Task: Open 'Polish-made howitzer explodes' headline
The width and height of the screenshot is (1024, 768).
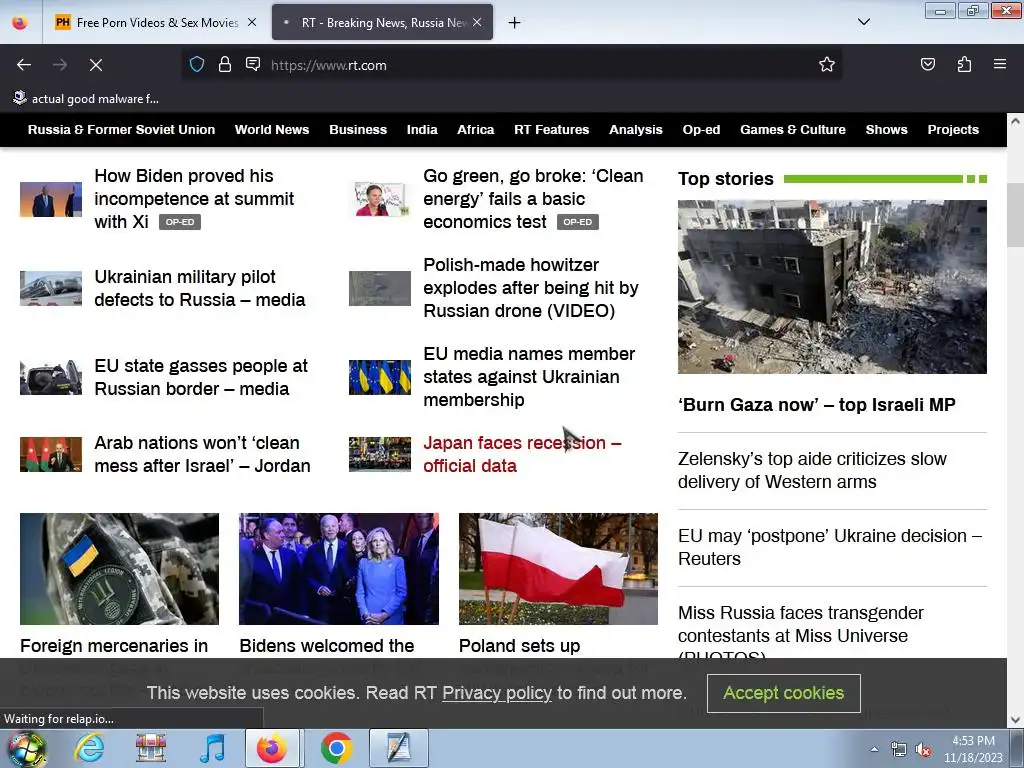Action: tap(530, 287)
